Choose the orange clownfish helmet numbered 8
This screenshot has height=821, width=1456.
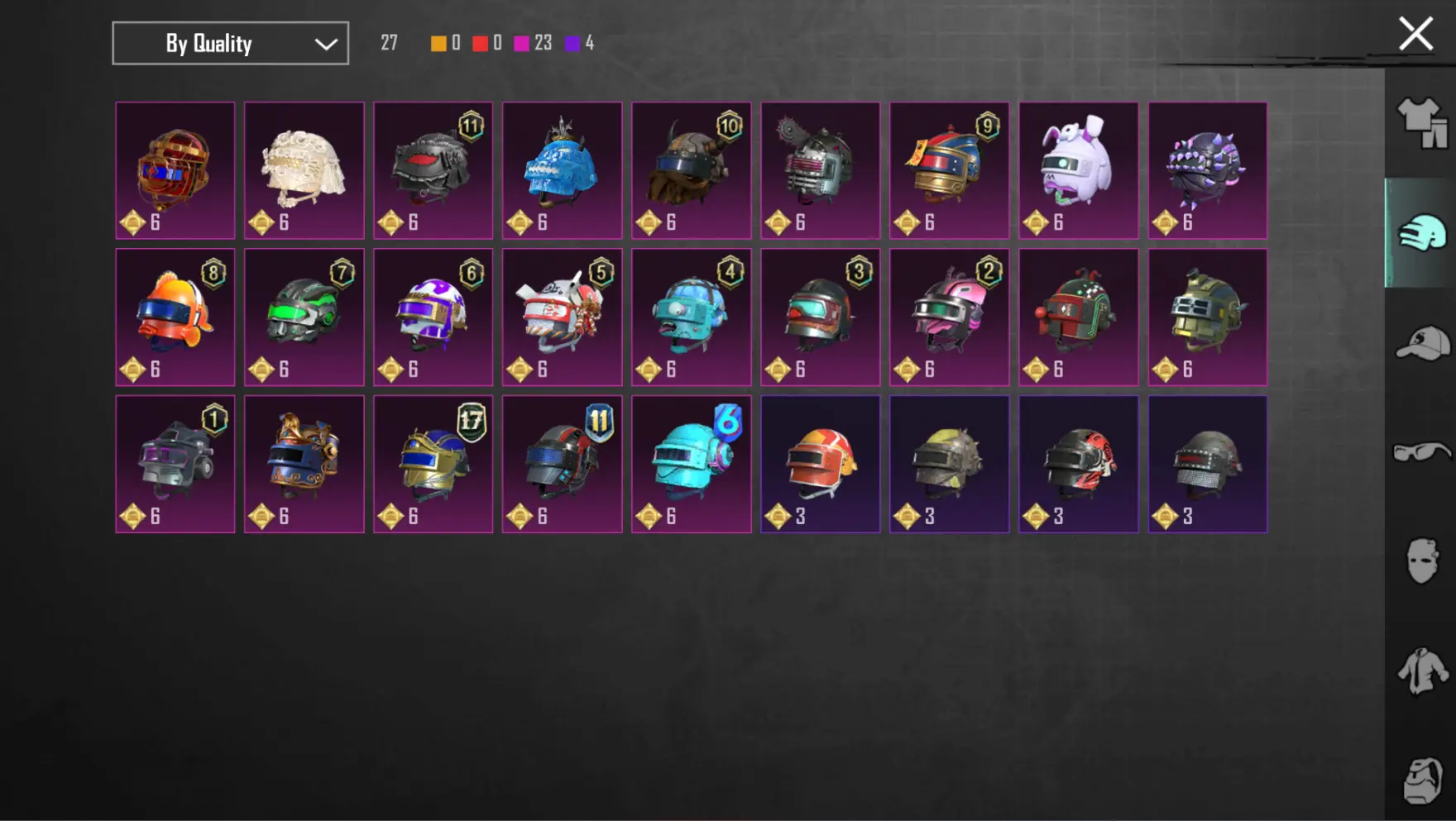coord(175,317)
